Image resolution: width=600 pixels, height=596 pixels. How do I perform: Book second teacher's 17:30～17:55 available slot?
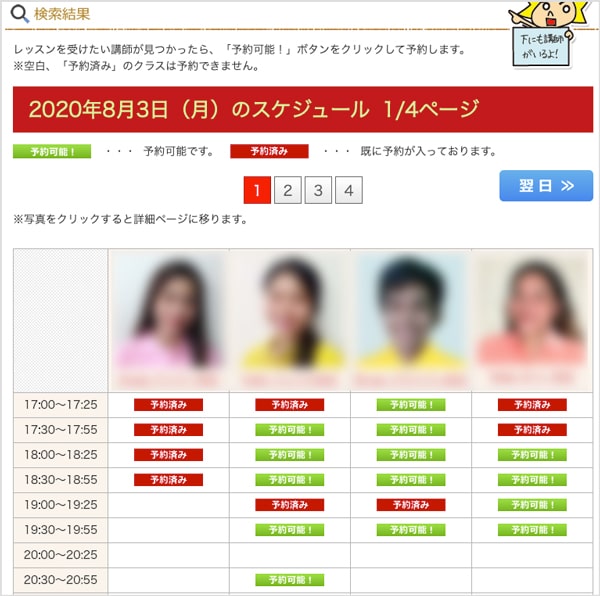click(289, 430)
